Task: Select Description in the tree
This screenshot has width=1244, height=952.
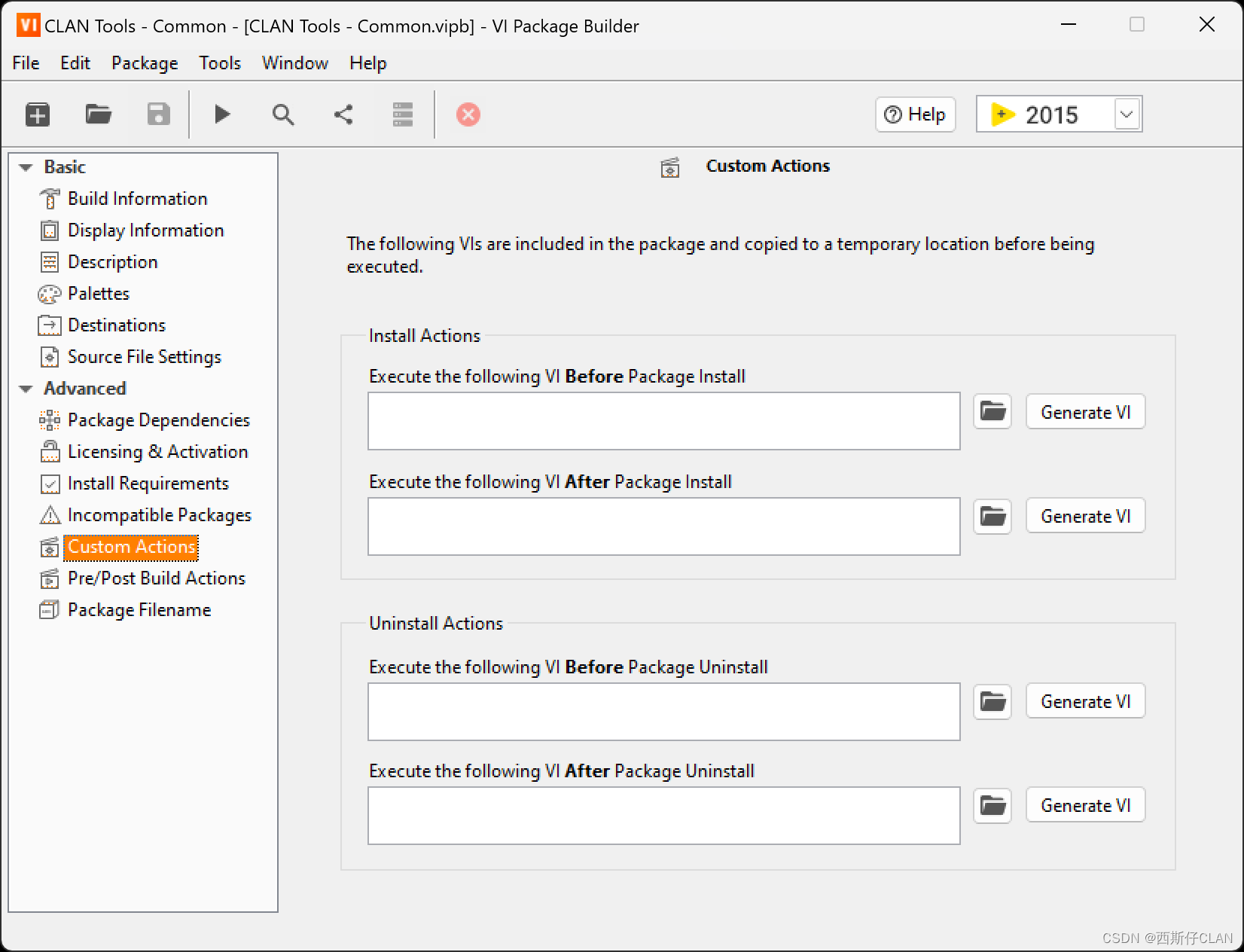Action: point(113,262)
